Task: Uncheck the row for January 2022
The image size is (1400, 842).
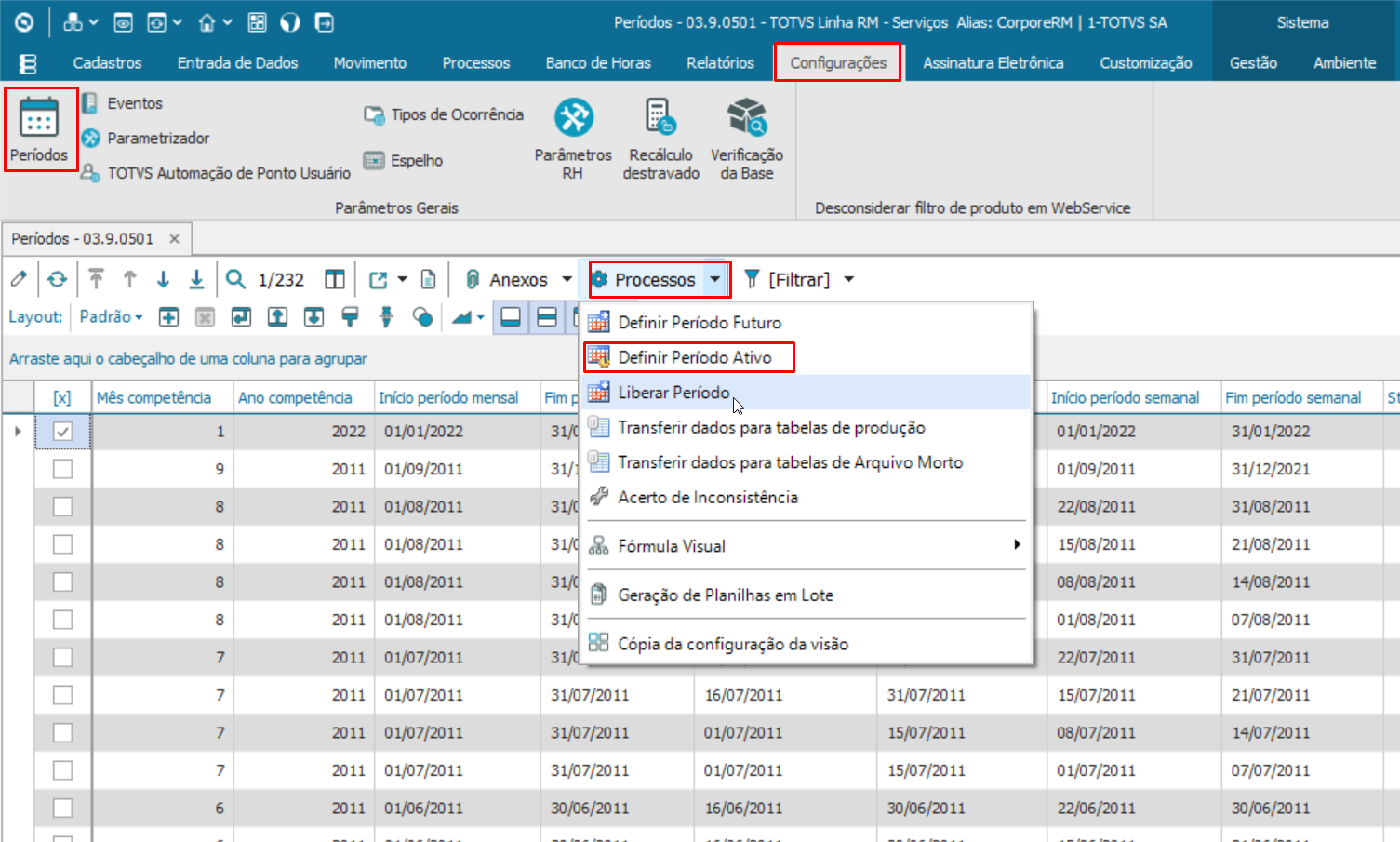Action: tap(62, 432)
